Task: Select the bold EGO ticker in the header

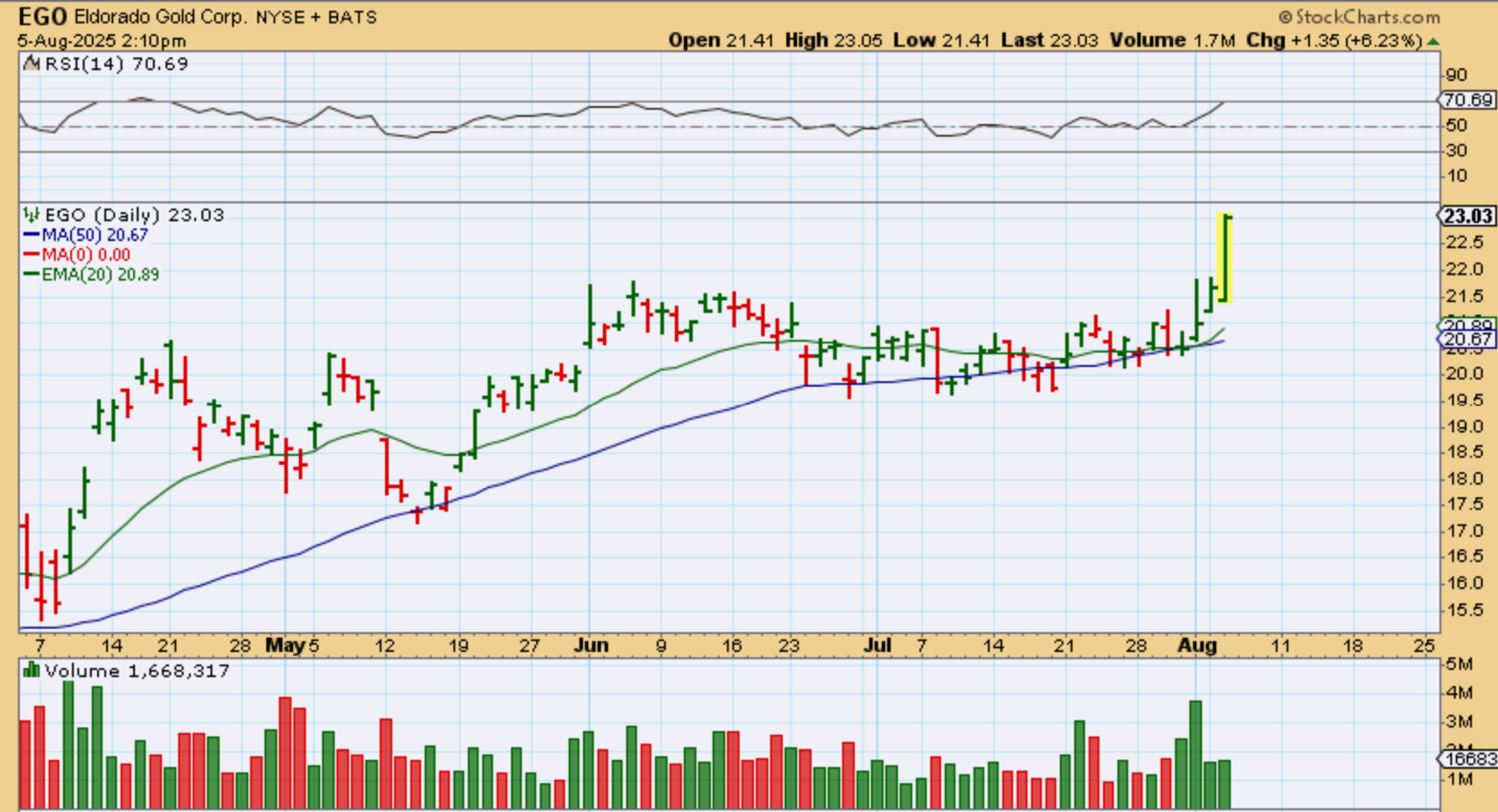Action: click(42, 16)
